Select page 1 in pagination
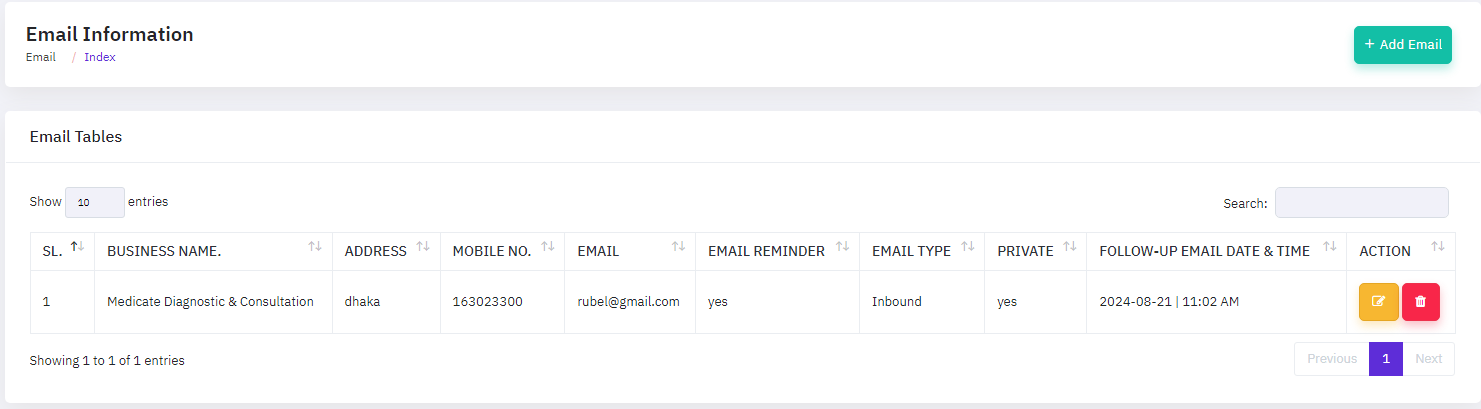The width and height of the screenshot is (1481, 409). tap(1386, 359)
